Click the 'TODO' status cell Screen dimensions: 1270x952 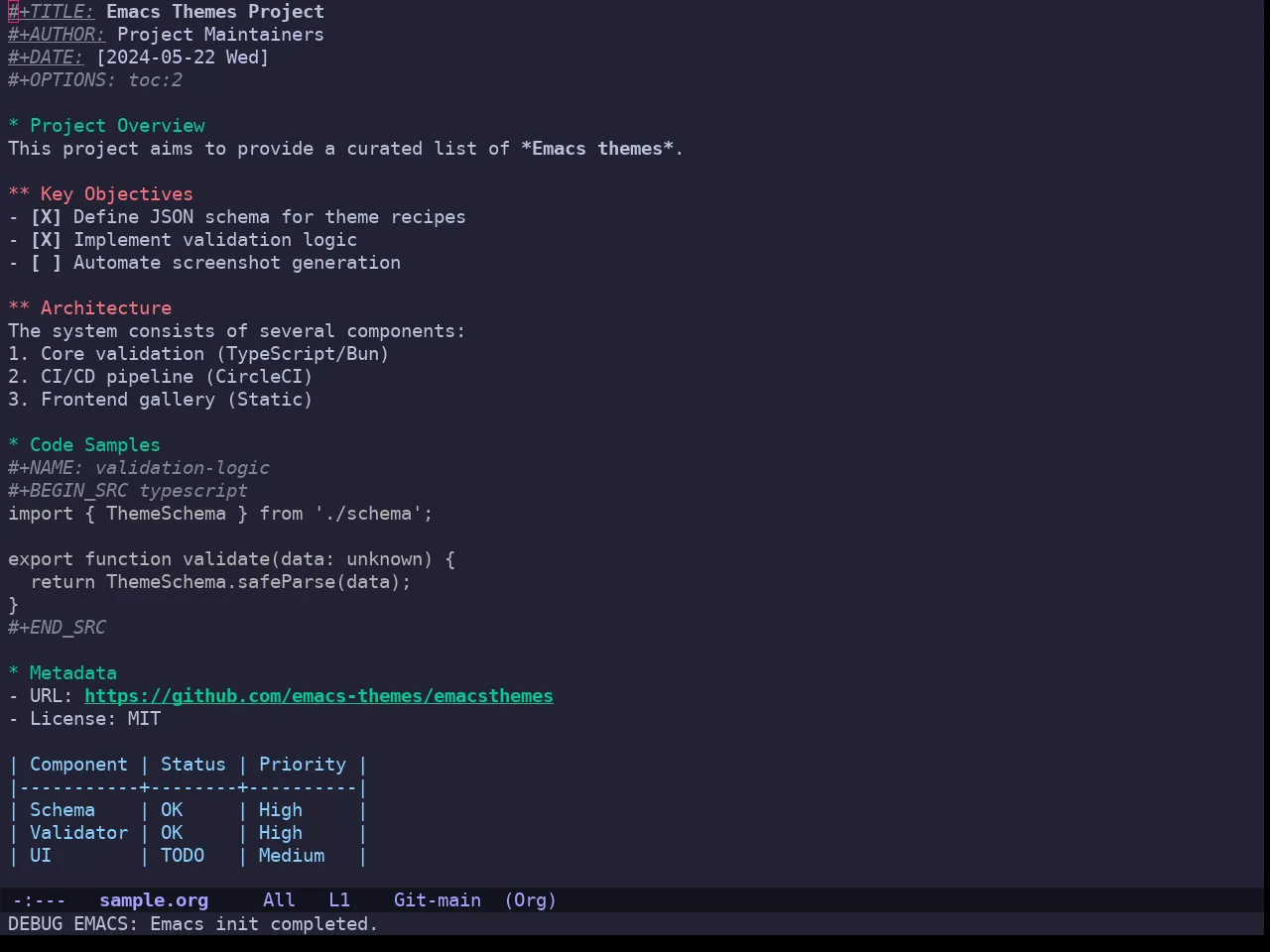point(183,856)
